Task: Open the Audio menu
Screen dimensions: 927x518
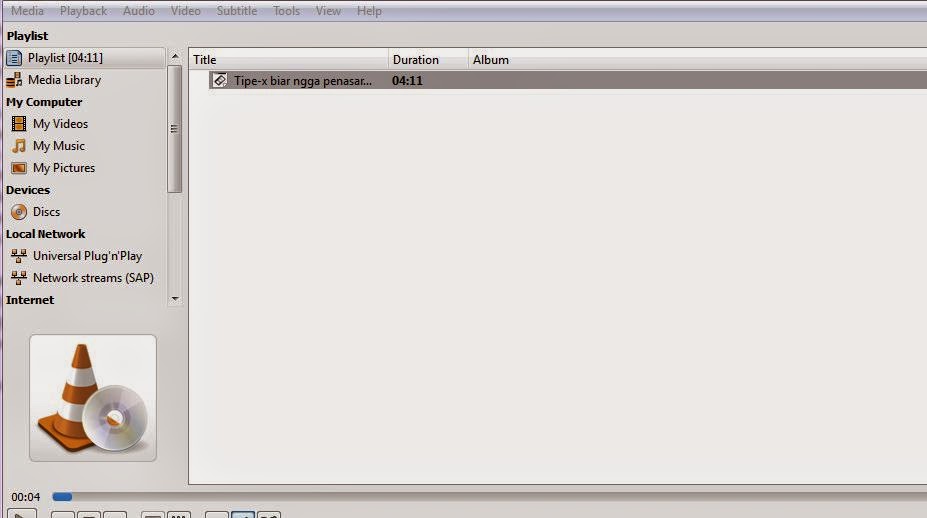Action: coord(138,11)
